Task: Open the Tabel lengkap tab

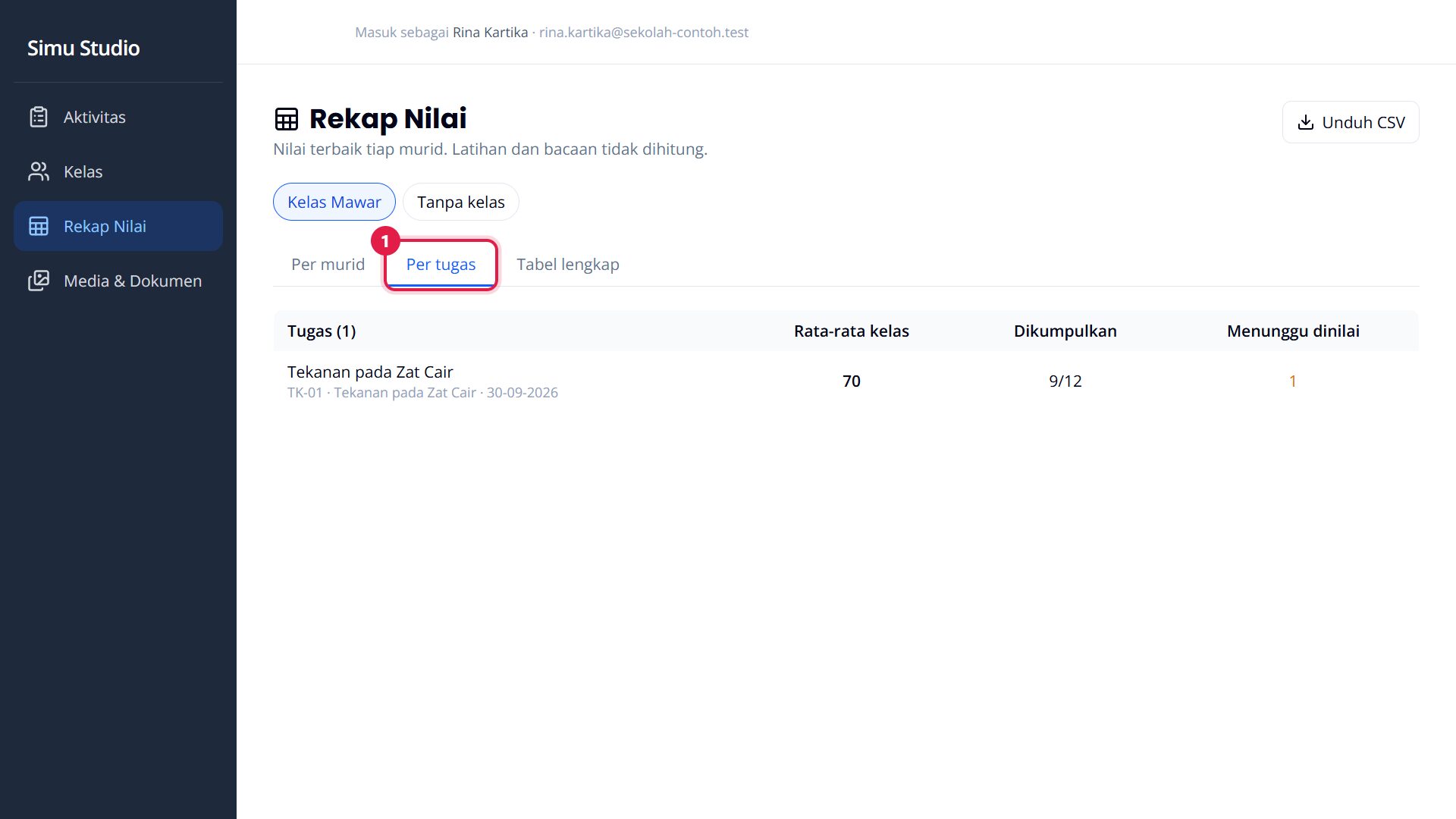Action: pyautogui.click(x=568, y=264)
